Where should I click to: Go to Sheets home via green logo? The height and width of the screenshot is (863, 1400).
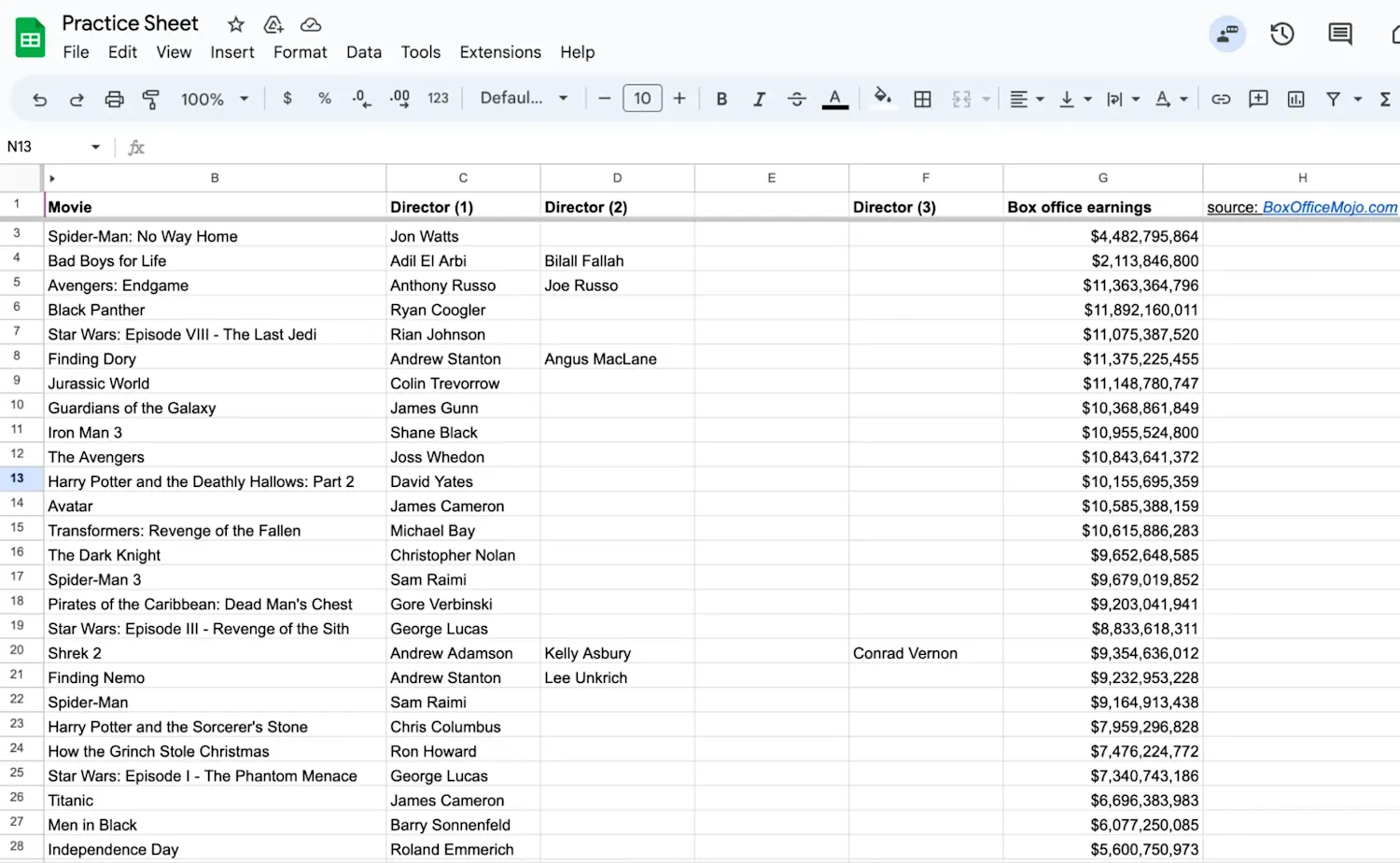(x=31, y=38)
